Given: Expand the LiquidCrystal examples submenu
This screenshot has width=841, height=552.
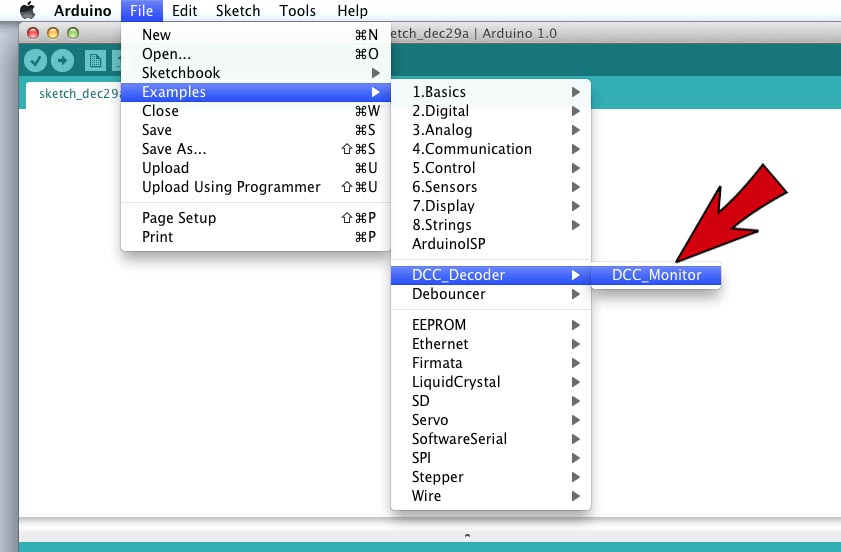Looking at the screenshot, I should 491,382.
